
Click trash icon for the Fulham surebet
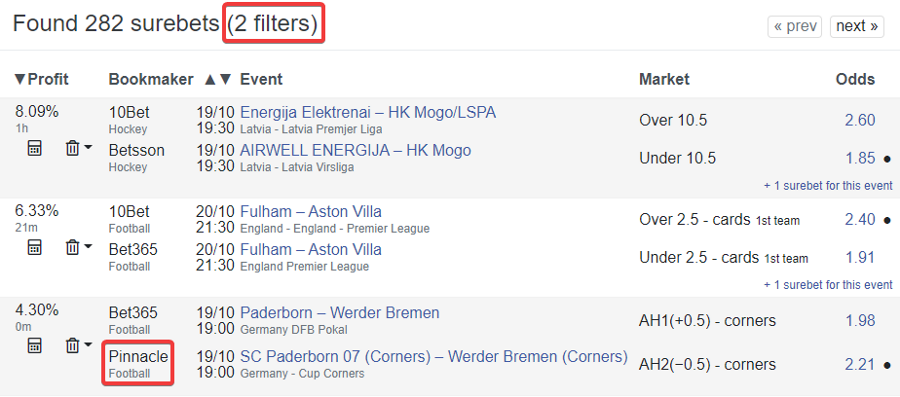72,247
